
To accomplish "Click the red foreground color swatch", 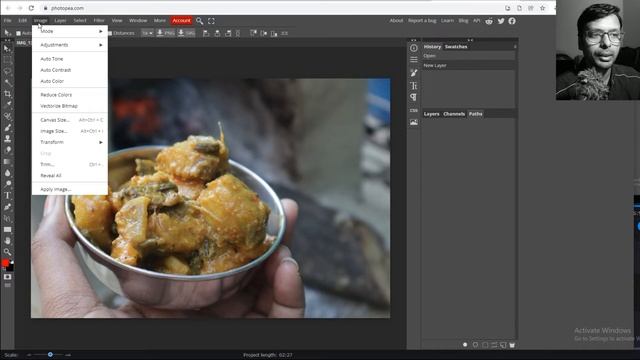I will 5,263.
